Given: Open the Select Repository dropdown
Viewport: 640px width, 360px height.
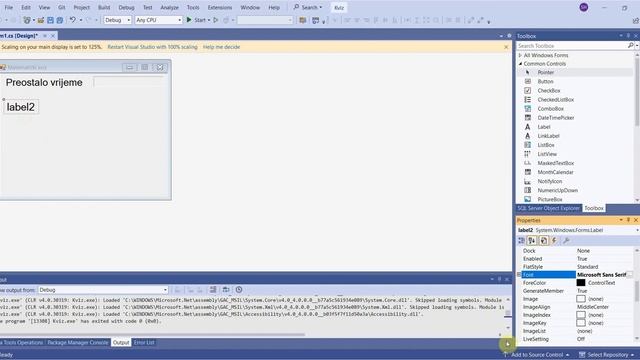Looking at the screenshot, I should pos(606,355).
